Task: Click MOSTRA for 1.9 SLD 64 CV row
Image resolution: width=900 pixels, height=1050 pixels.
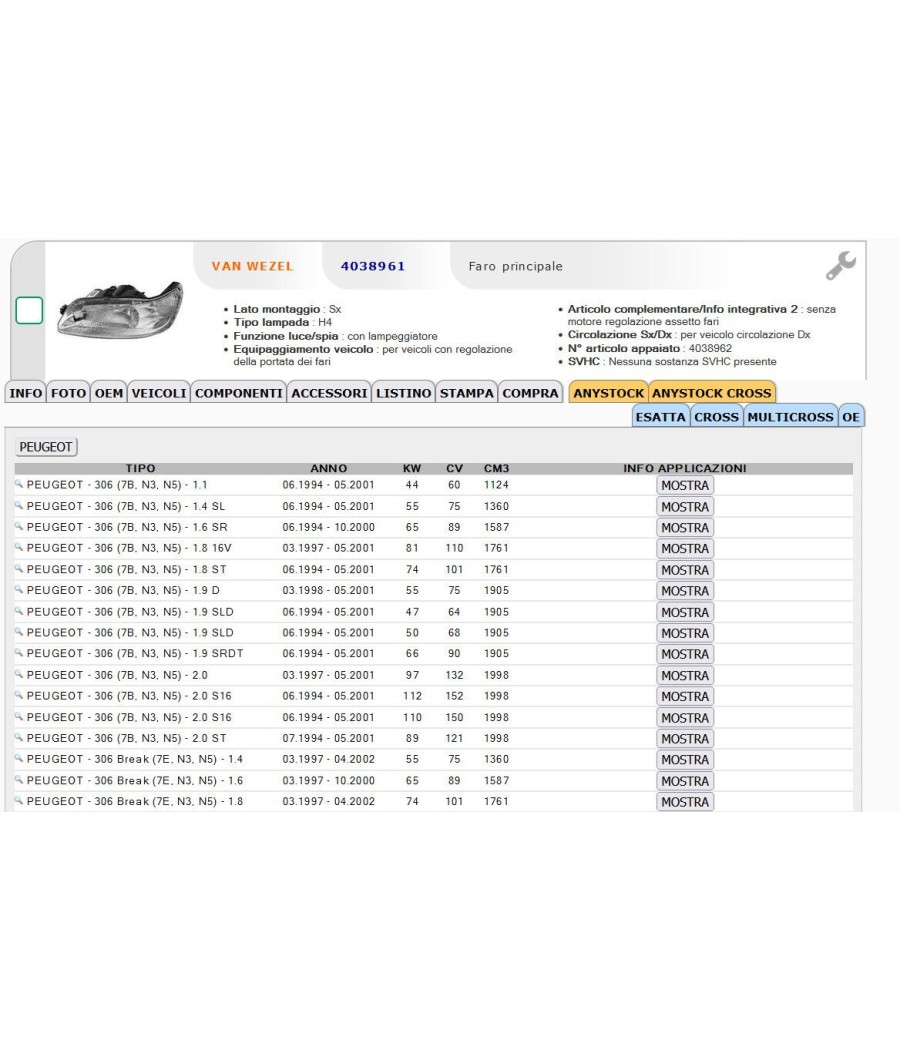Action: click(x=685, y=612)
